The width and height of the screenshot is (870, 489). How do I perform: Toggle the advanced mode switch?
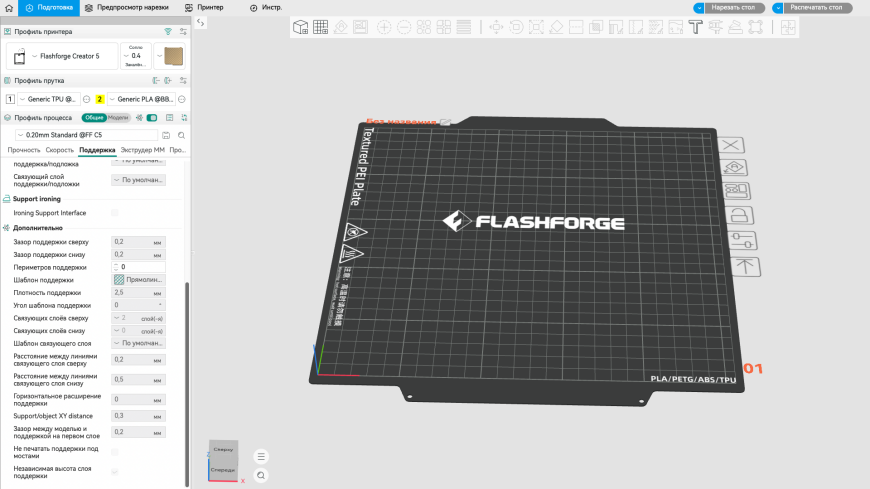point(152,118)
